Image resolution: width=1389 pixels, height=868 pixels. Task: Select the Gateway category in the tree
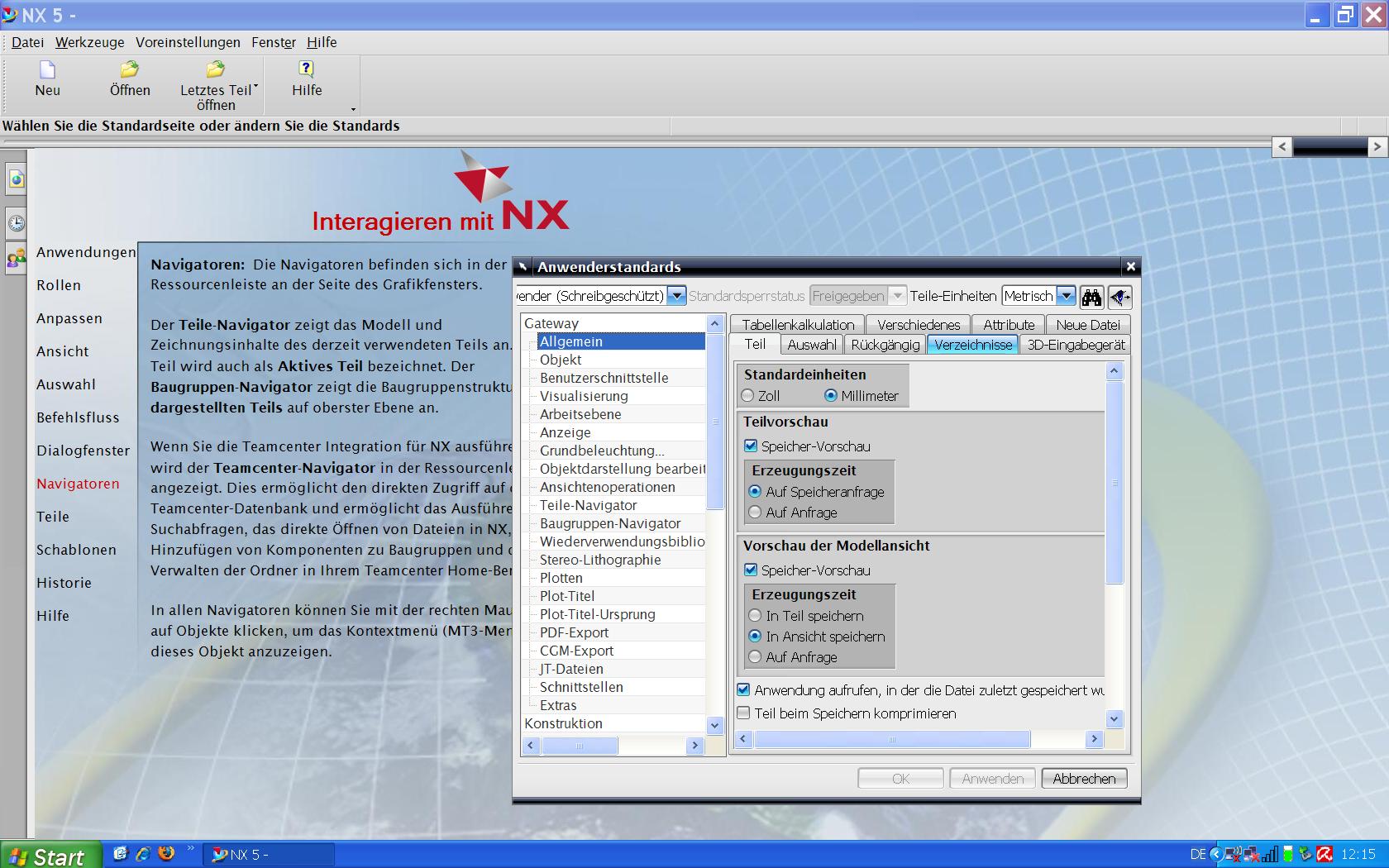[x=551, y=323]
